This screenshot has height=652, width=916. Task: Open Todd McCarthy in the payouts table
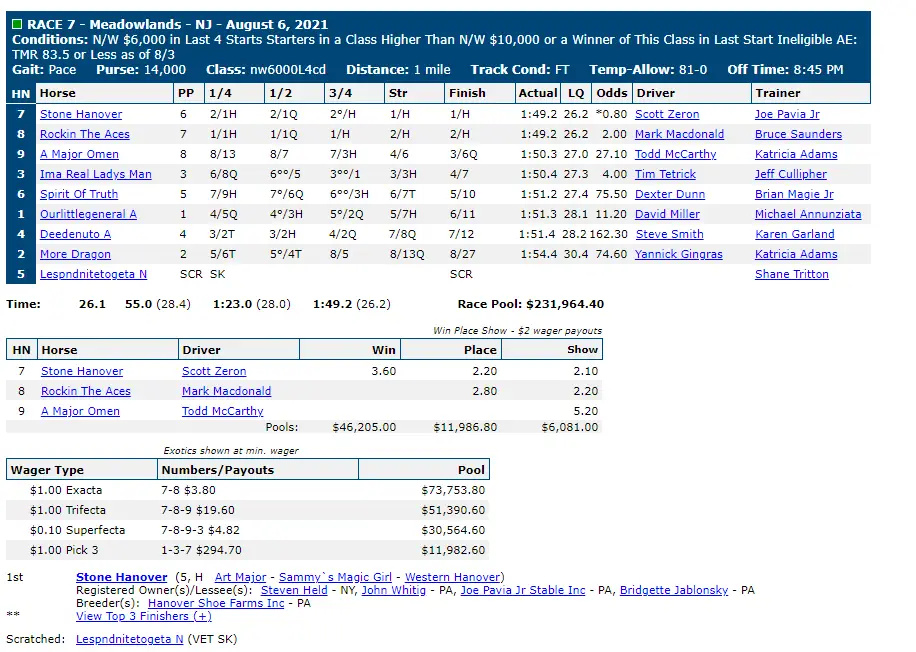223,411
